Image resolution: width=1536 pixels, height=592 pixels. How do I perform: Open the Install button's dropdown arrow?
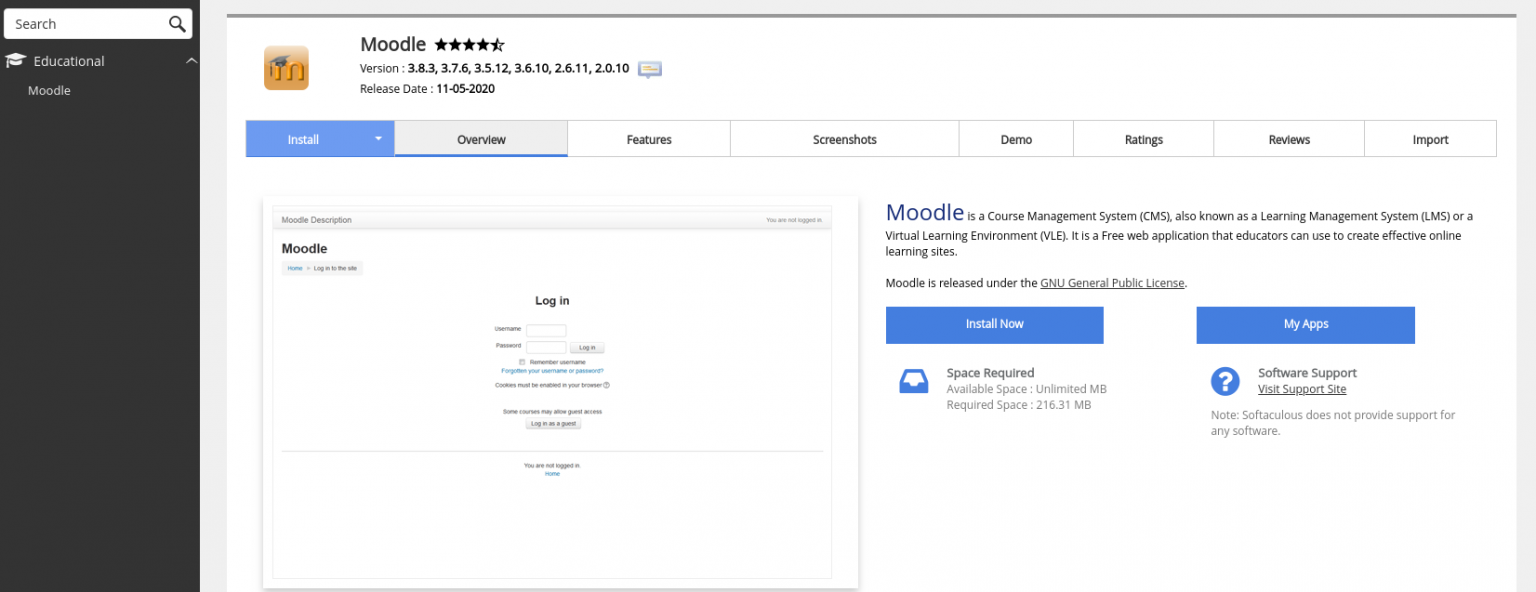pyautogui.click(x=378, y=139)
